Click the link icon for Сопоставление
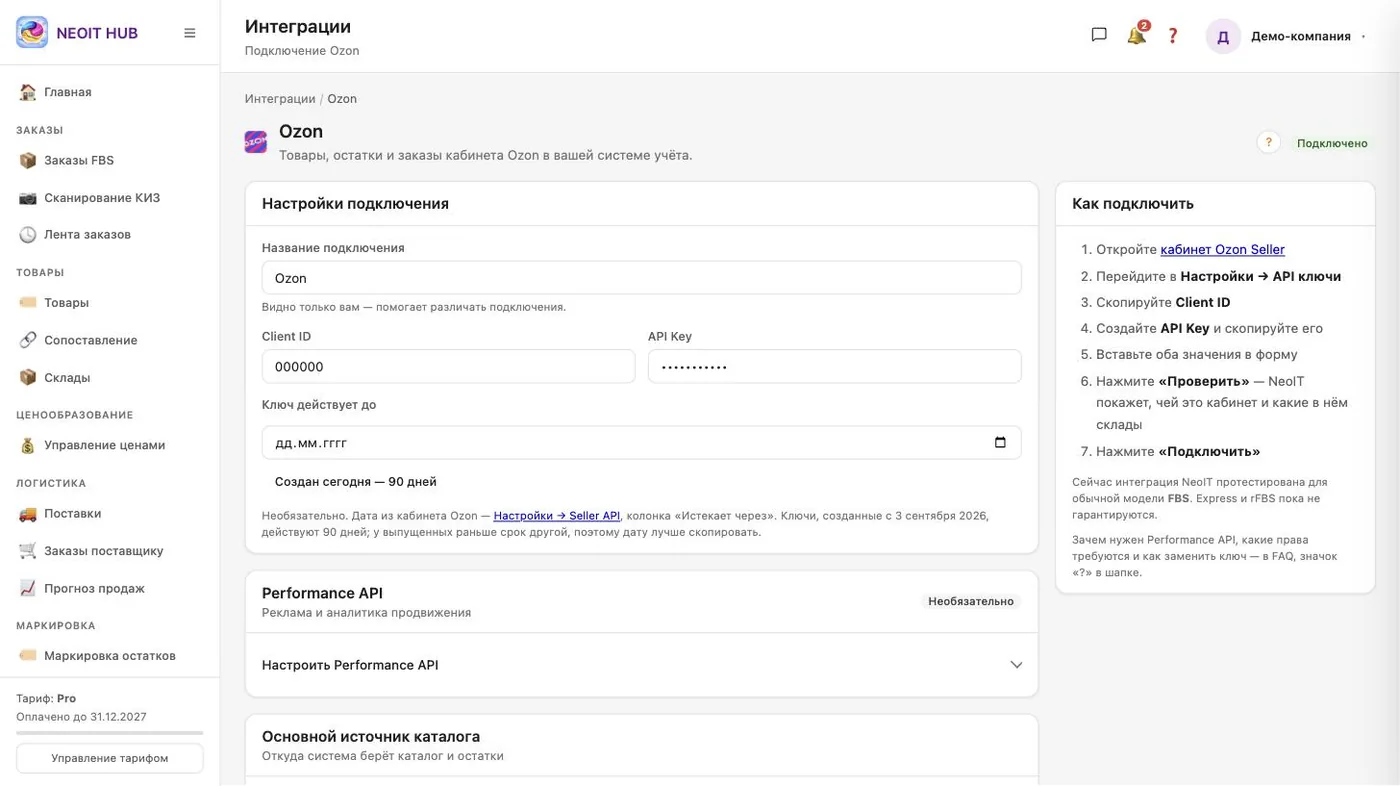Viewport: 1400px width, 786px height. (28, 340)
